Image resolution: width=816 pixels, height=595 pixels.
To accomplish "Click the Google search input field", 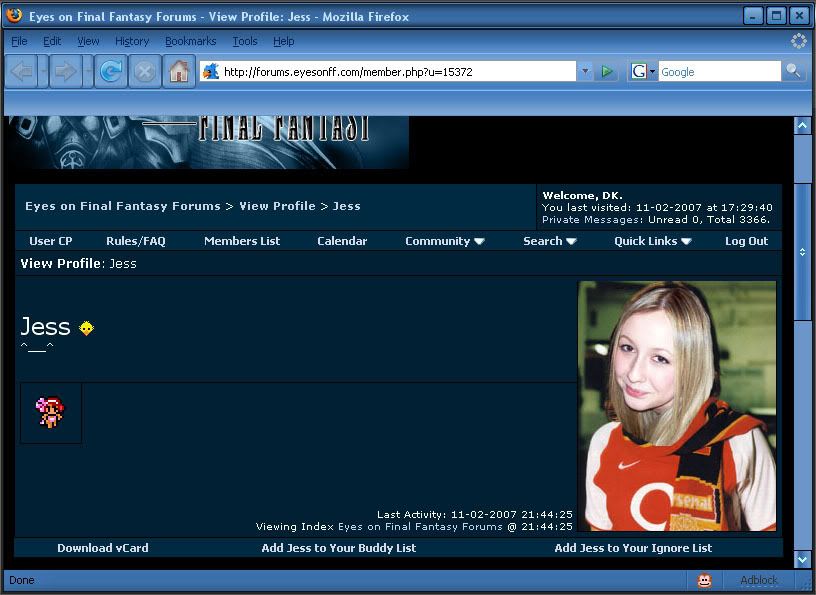I will [x=719, y=71].
